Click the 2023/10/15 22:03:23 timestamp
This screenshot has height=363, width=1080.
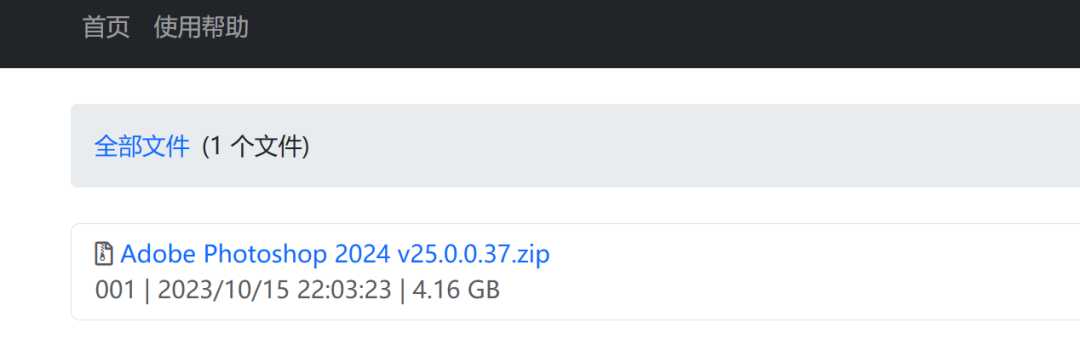[x=275, y=289]
